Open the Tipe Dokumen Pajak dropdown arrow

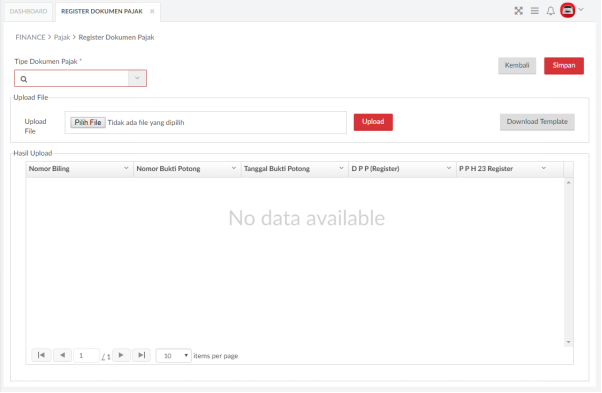pyautogui.click(x=137, y=78)
